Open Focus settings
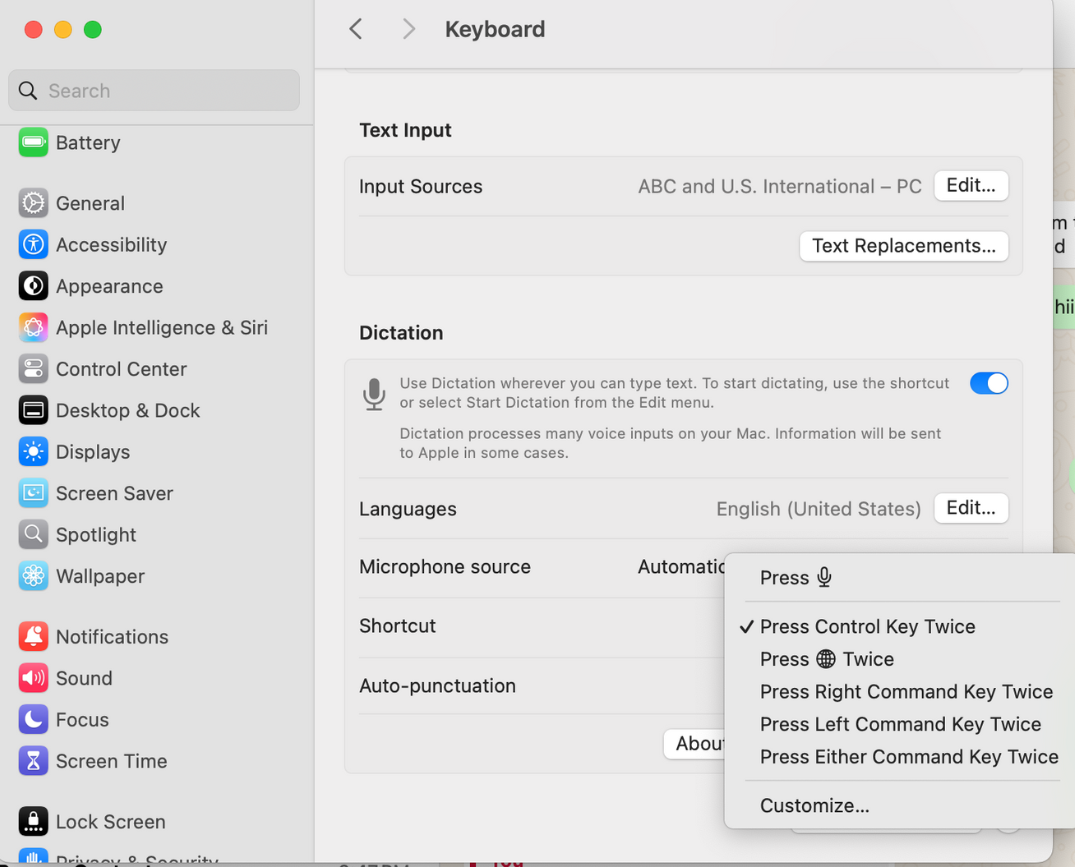 (x=82, y=720)
